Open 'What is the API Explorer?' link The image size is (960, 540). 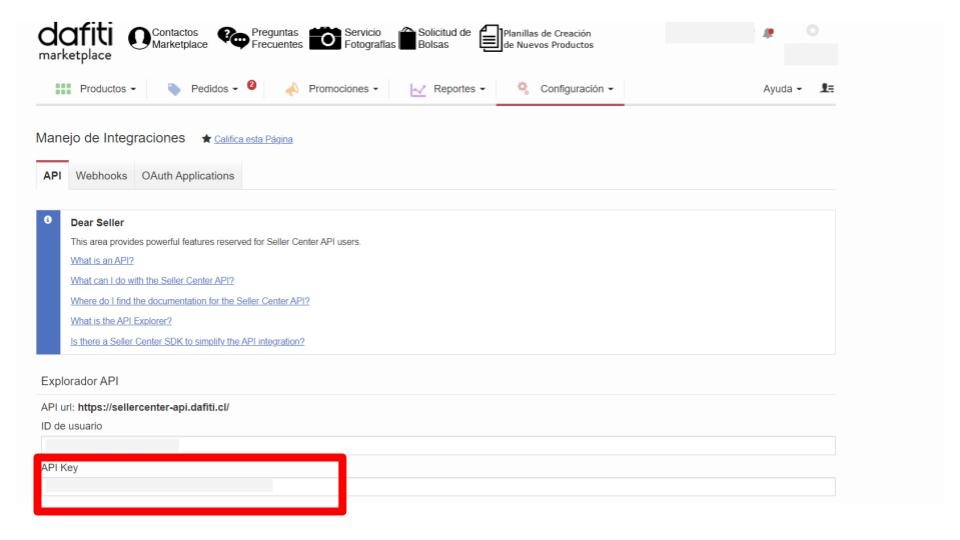[121, 321]
